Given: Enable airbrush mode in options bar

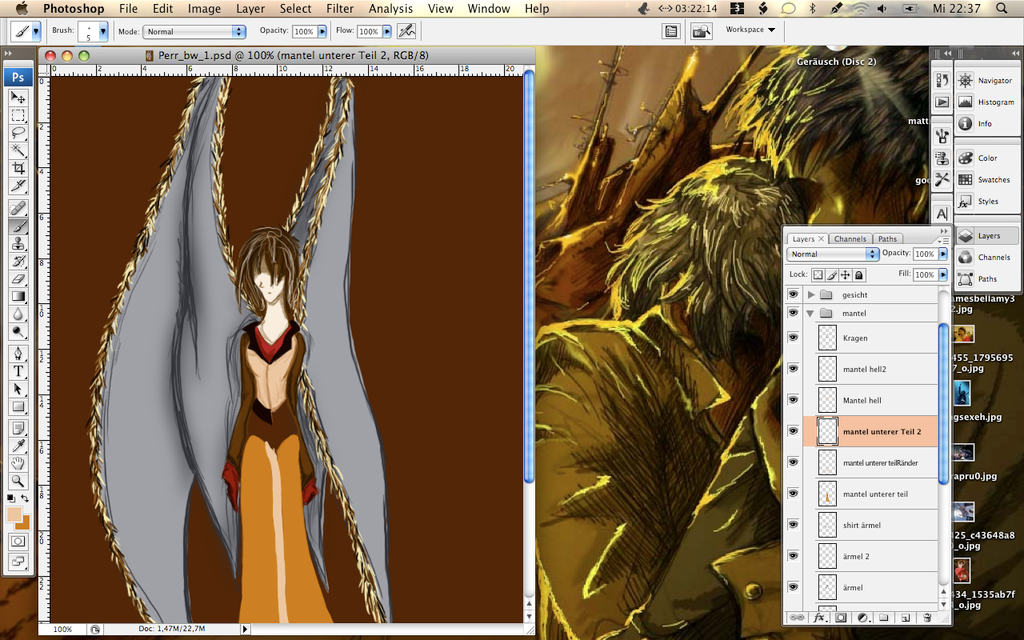Looking at the screenshot, I should 406,31.
